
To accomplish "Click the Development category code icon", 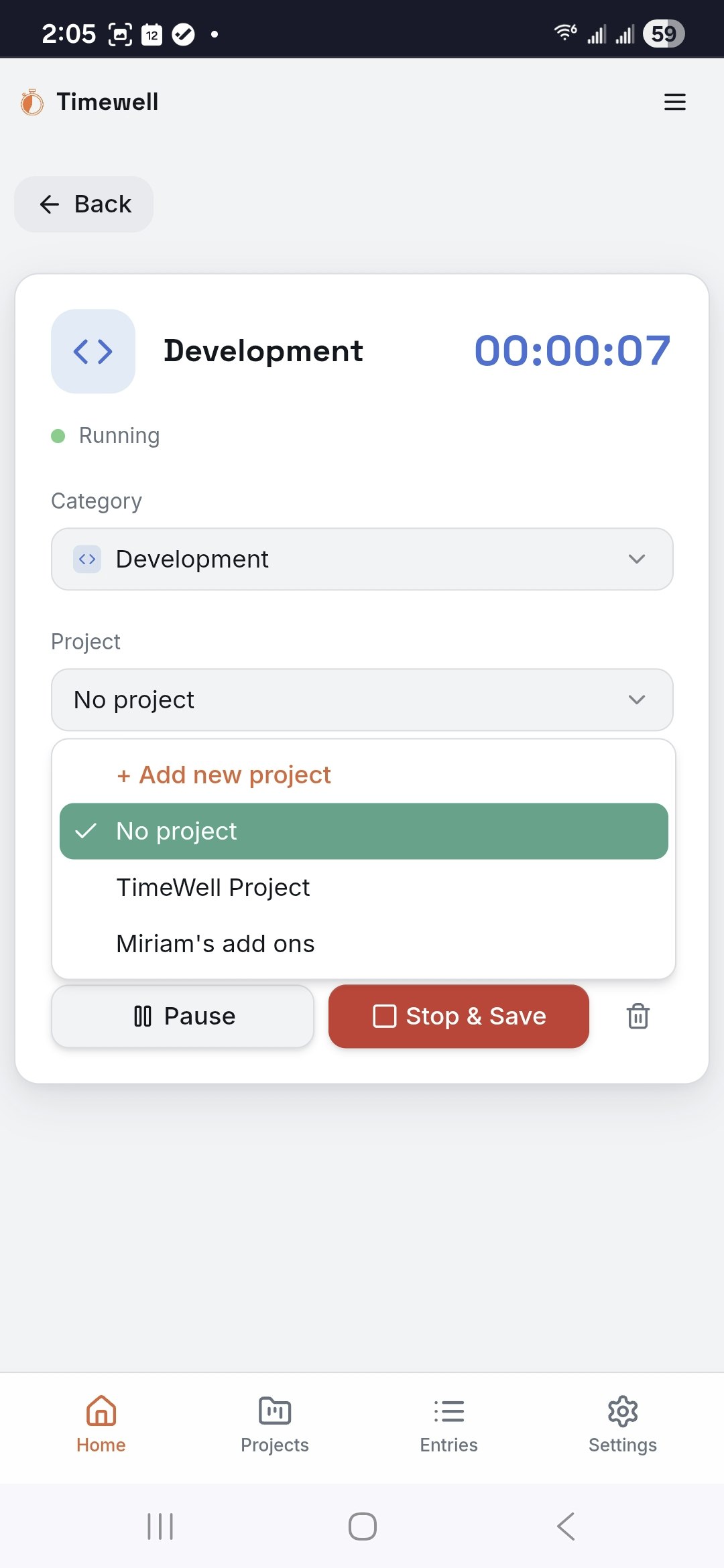I will [93, 350].
